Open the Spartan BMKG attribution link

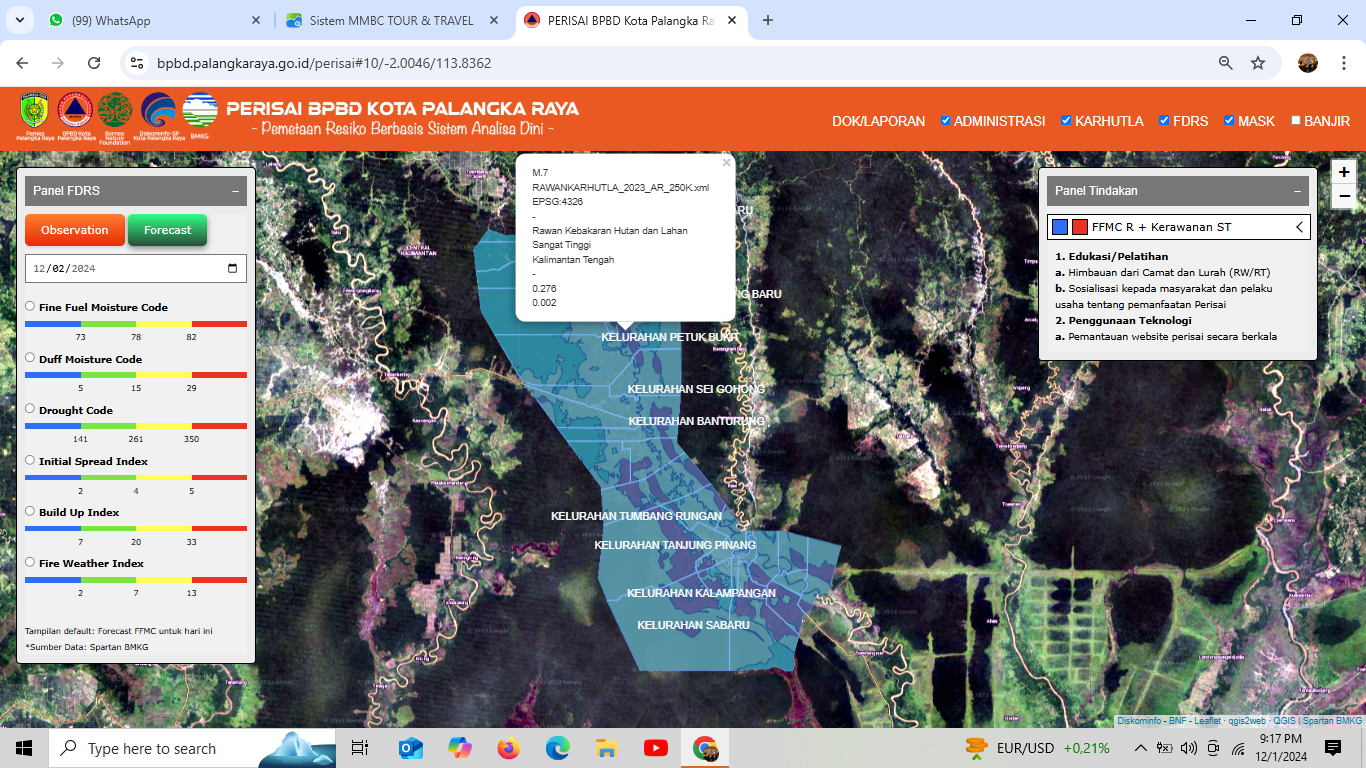[x=1332, y=721]
